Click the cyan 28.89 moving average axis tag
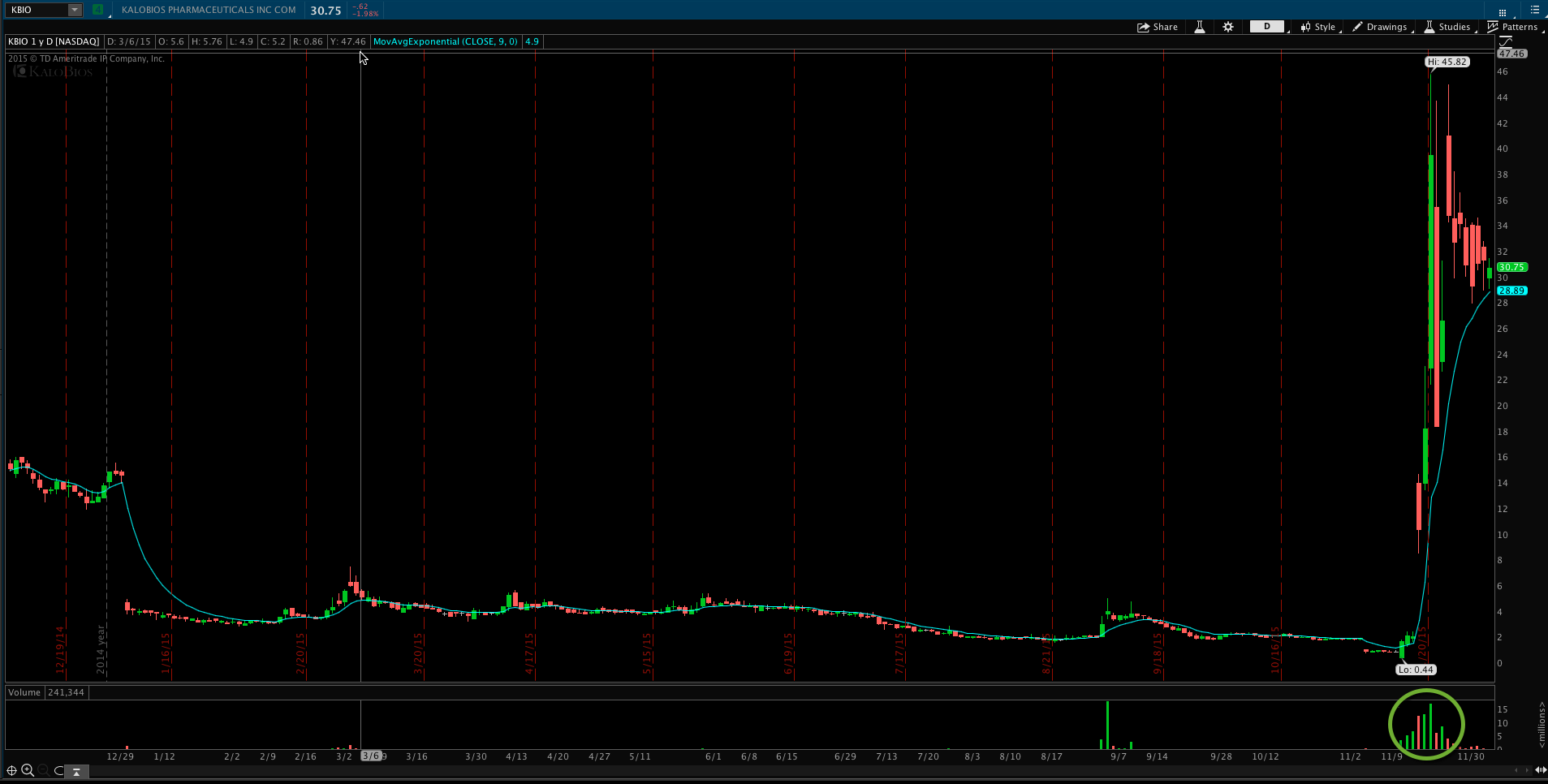The width and height of the screenshot is (1548, 784). pos(1512,291)
